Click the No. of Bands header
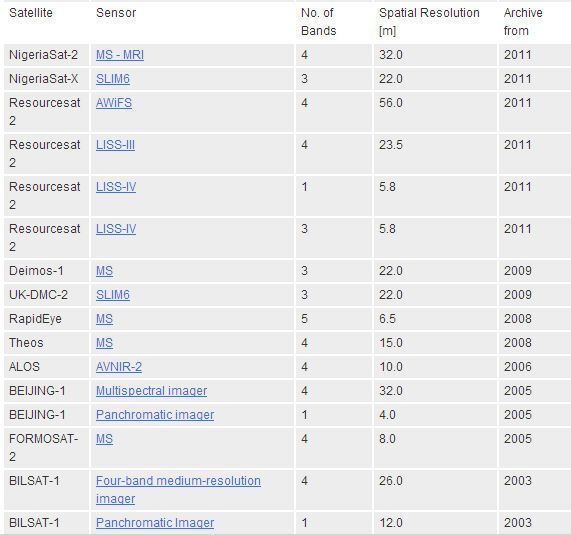 coord(319,22)
